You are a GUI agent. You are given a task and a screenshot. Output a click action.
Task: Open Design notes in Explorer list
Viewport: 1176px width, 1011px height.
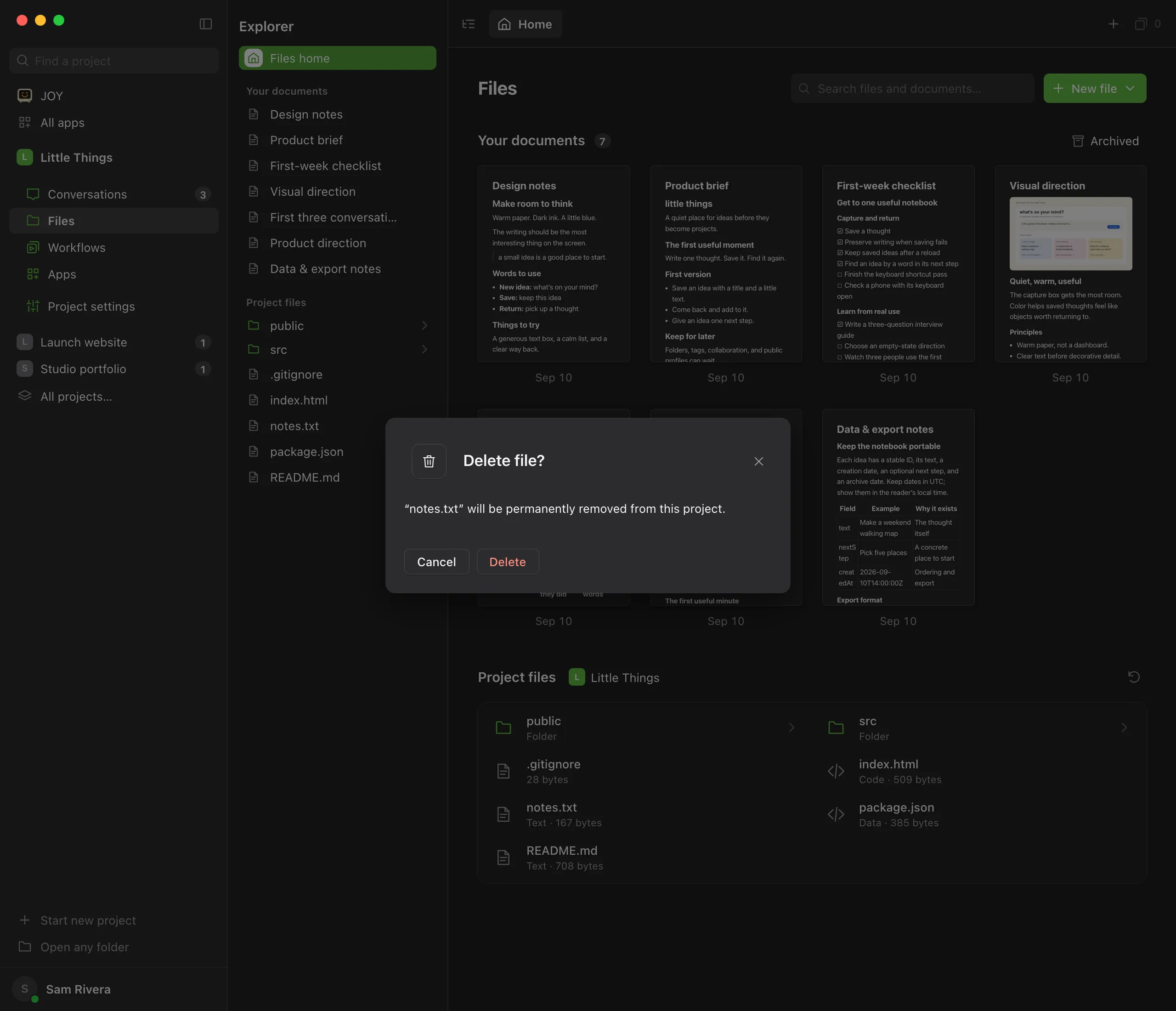[337, 114]
